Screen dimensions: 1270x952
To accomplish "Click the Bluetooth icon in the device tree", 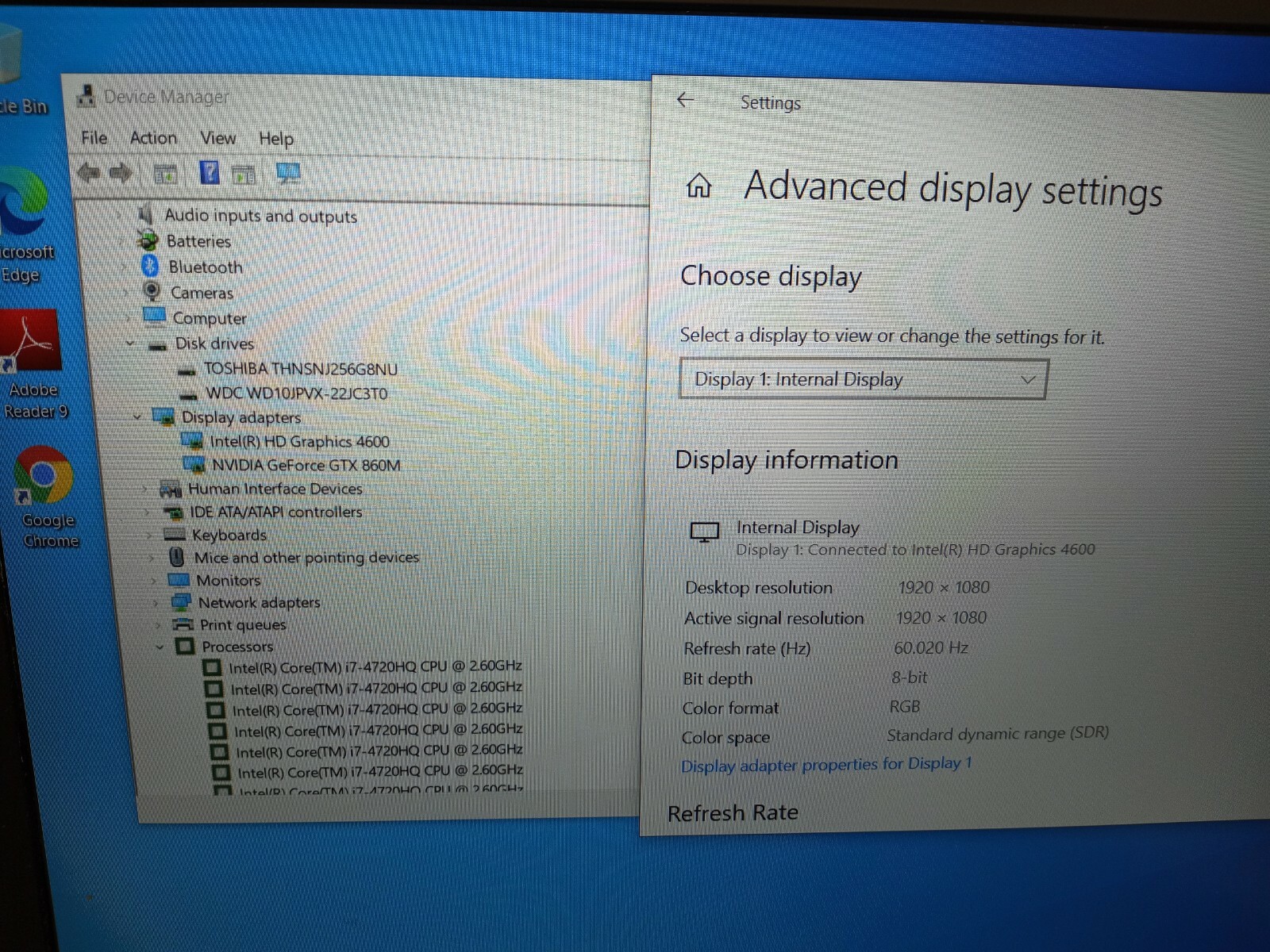I will click(x=149, y=266).
